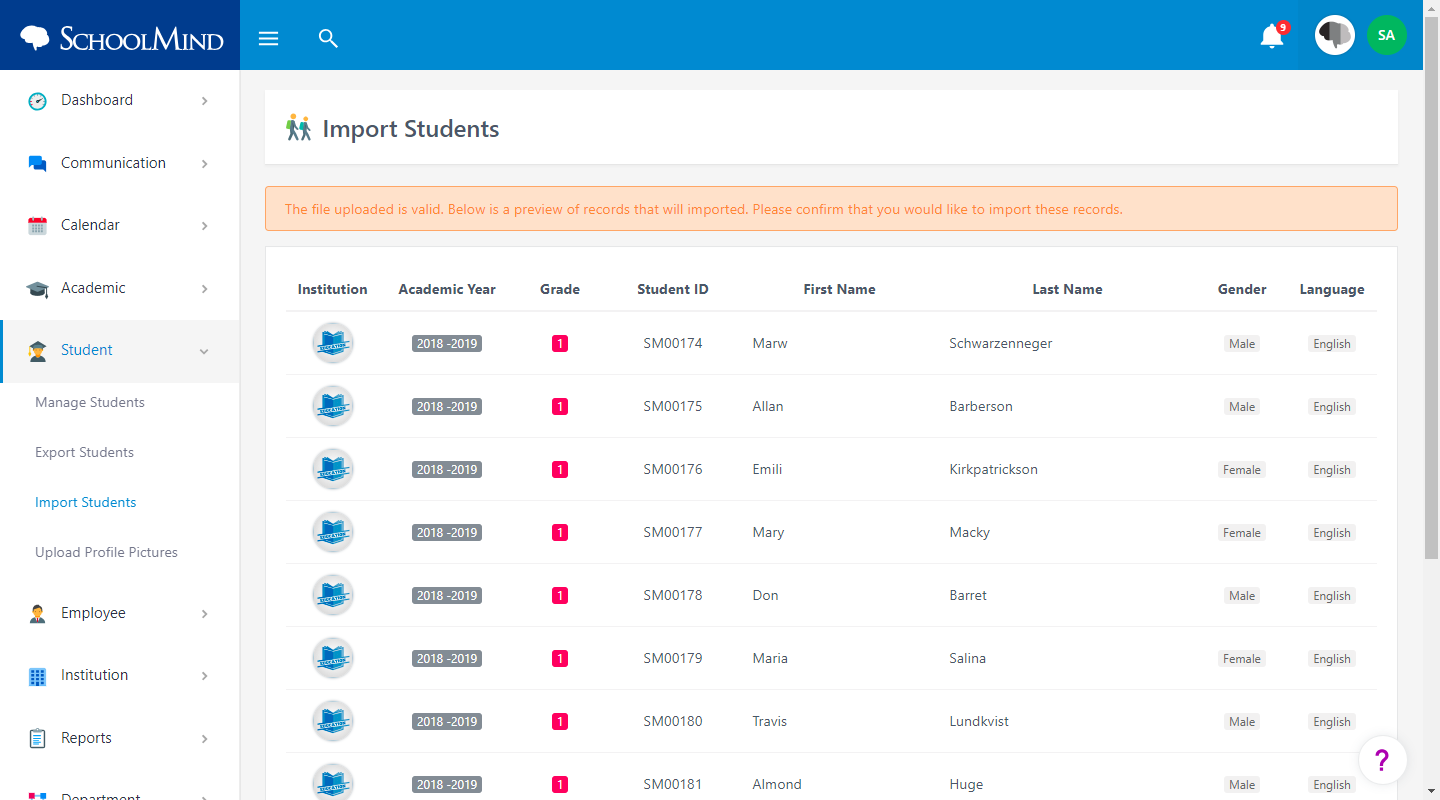1440x800 pixels.
Task: Expand the Reports menu chevron
Action: point(204,739)
